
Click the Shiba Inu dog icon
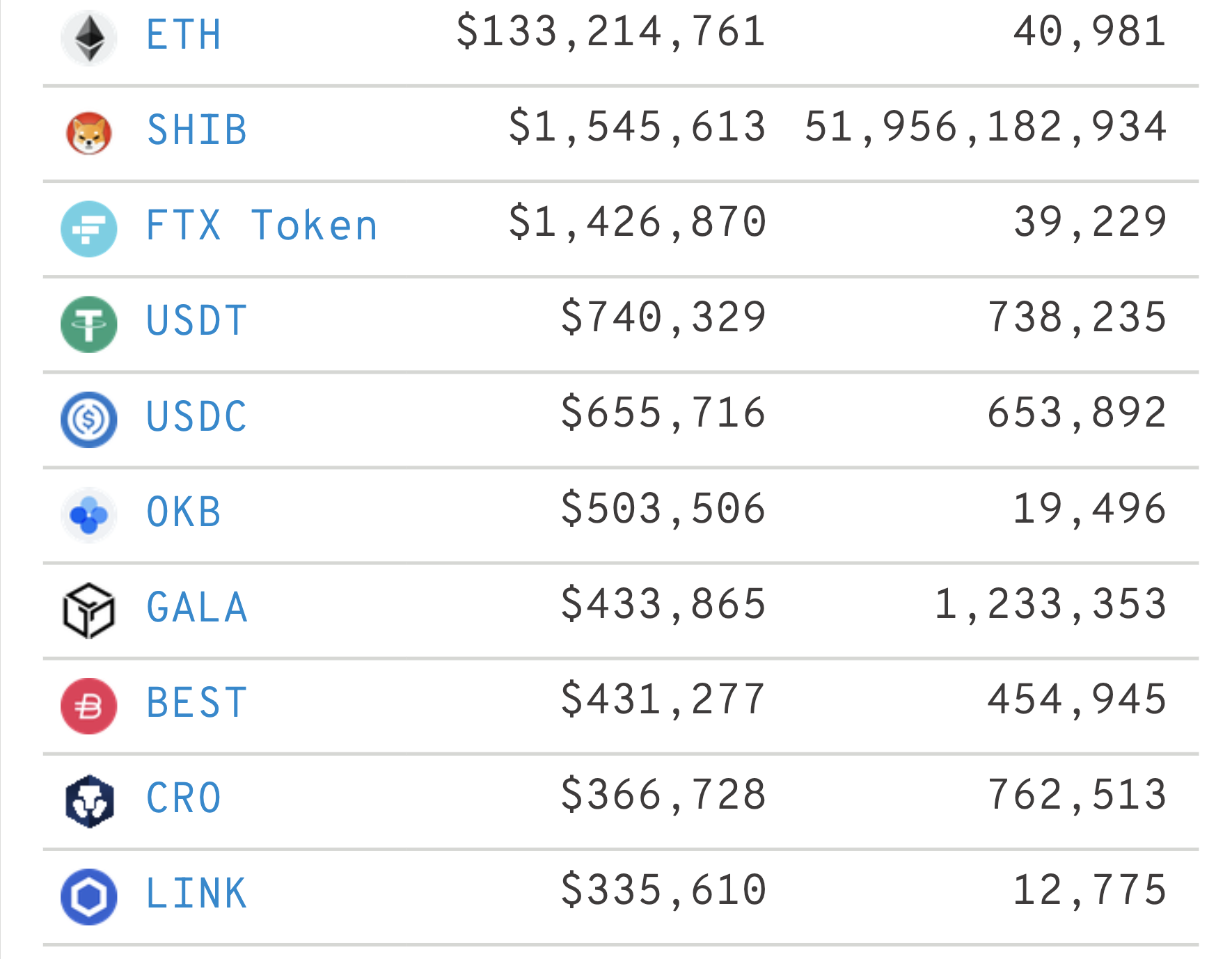[x=89, y=133]
